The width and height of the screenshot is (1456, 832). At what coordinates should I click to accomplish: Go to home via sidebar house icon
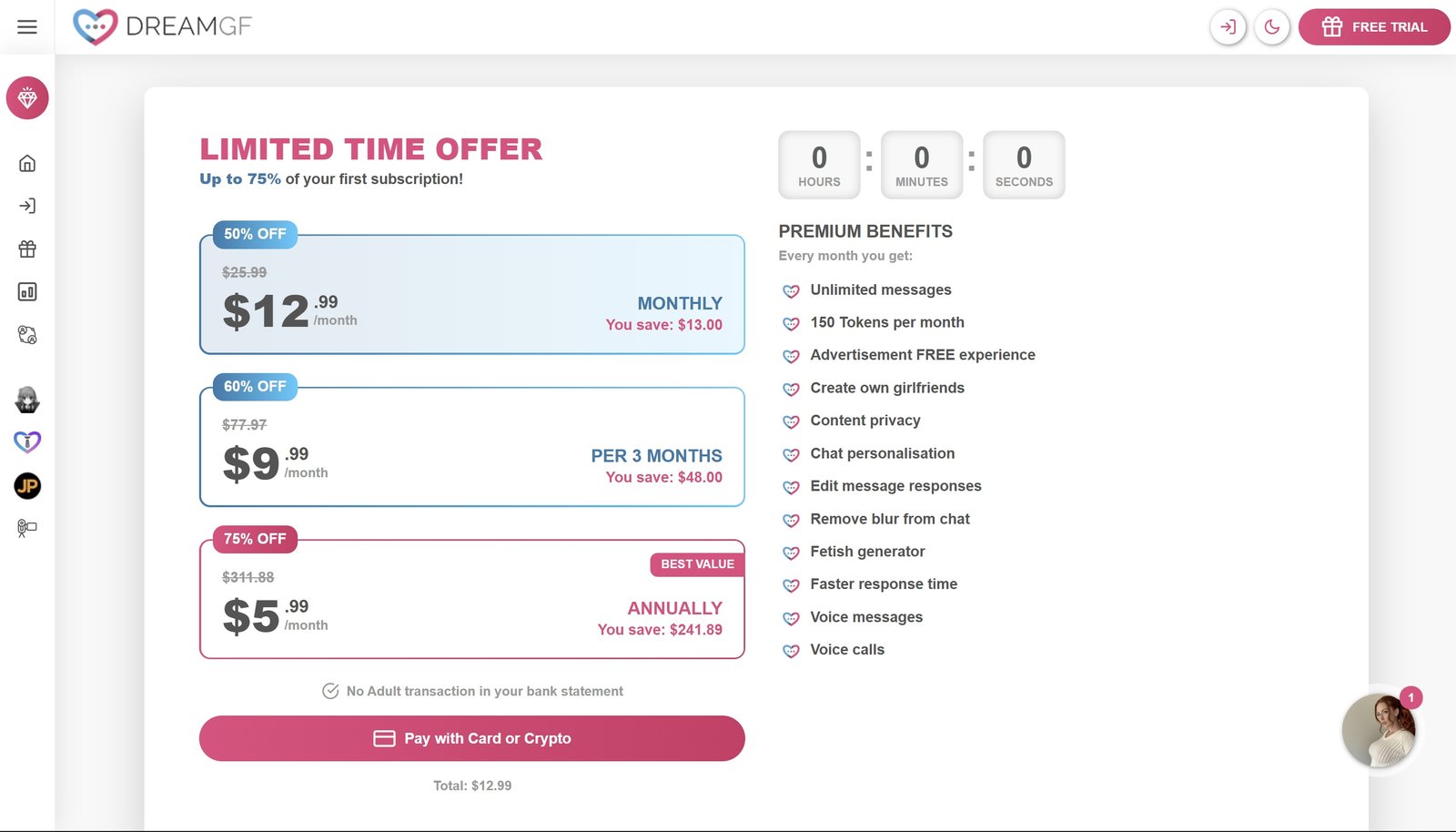coord(27,164)
